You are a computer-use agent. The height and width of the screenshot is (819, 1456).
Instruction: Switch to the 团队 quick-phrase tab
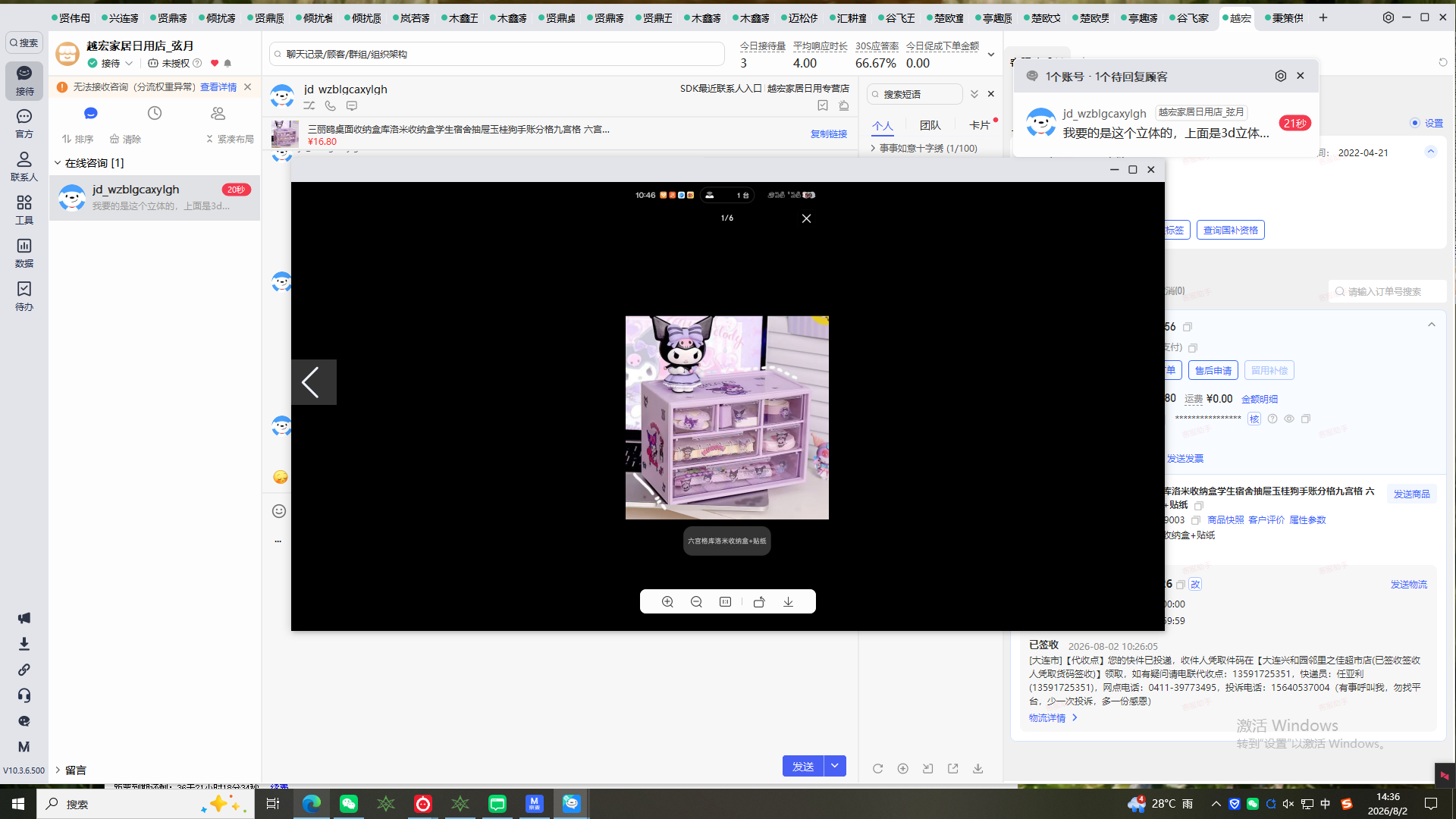coord(930,125)
